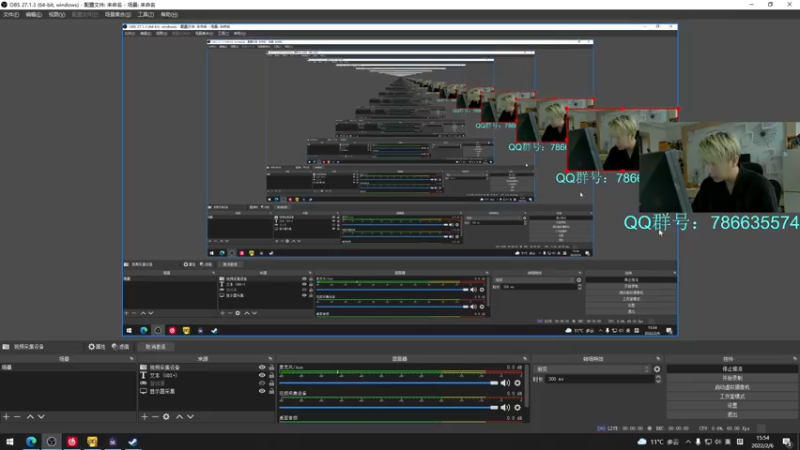Screen dimensions: 800x450
Task: Enable 工作室模式 studio mode
Action: pos(732,396)
